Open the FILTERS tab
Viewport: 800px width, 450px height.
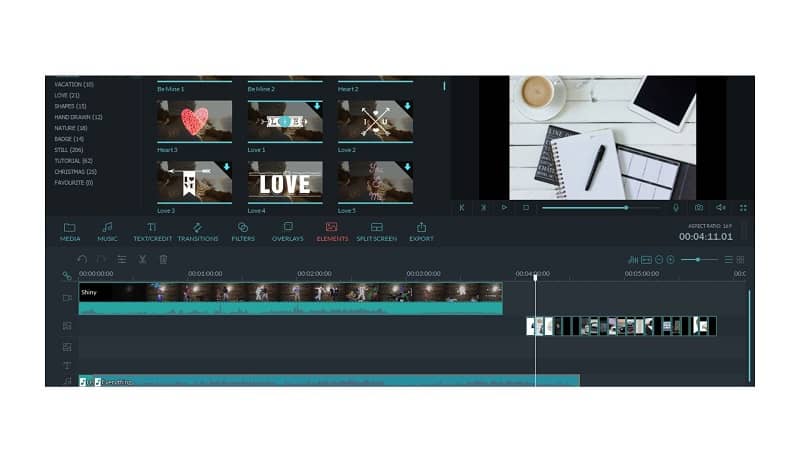(x=243, y=232)
